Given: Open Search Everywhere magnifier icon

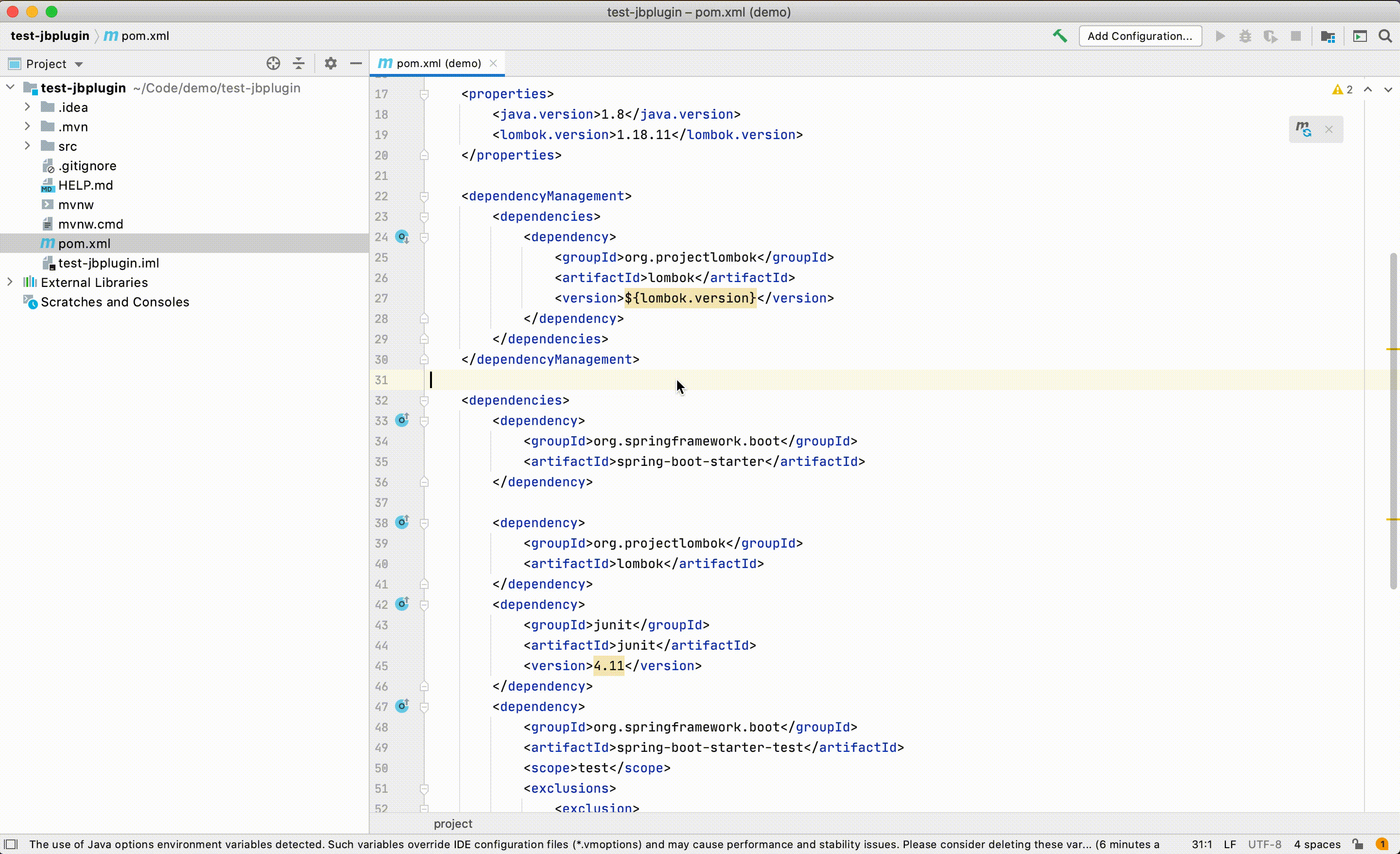Looking at the screenshot, I should tap(1384, 36).
